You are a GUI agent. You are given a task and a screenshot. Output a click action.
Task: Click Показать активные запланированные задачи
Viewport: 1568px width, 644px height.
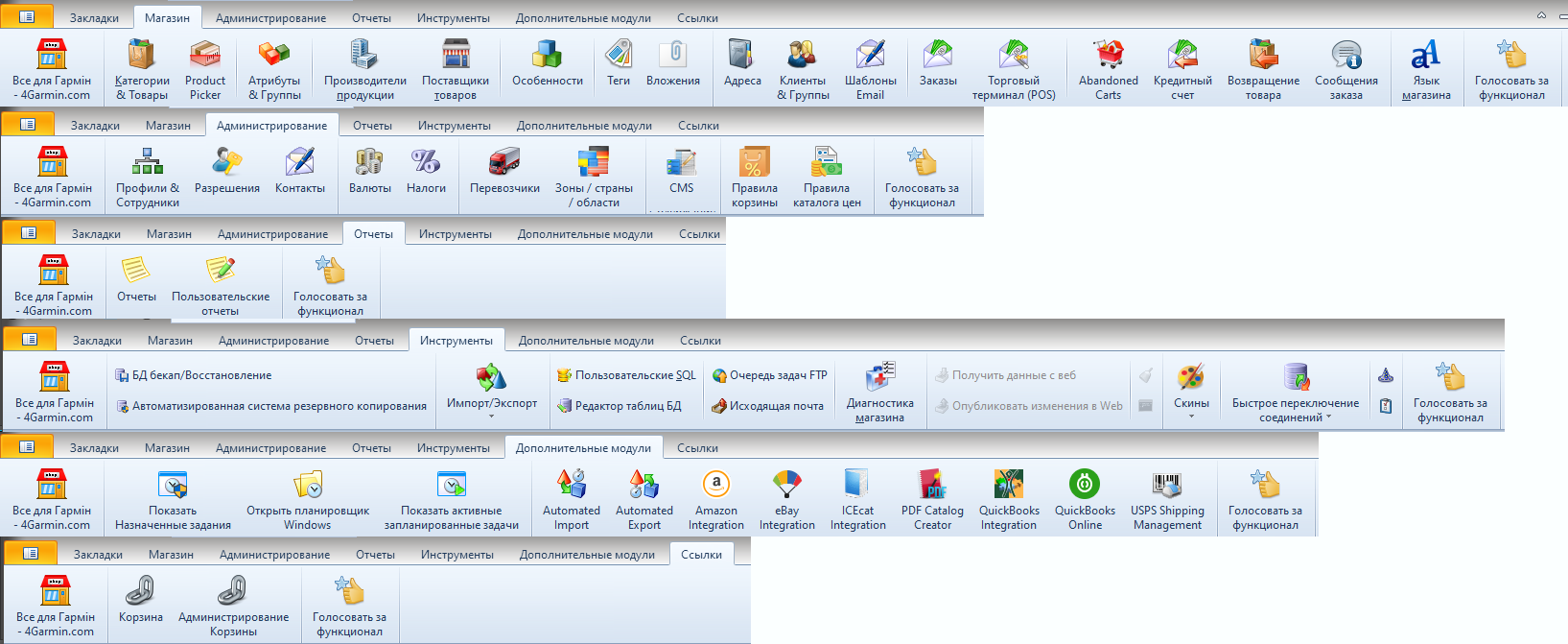[452, 500]
